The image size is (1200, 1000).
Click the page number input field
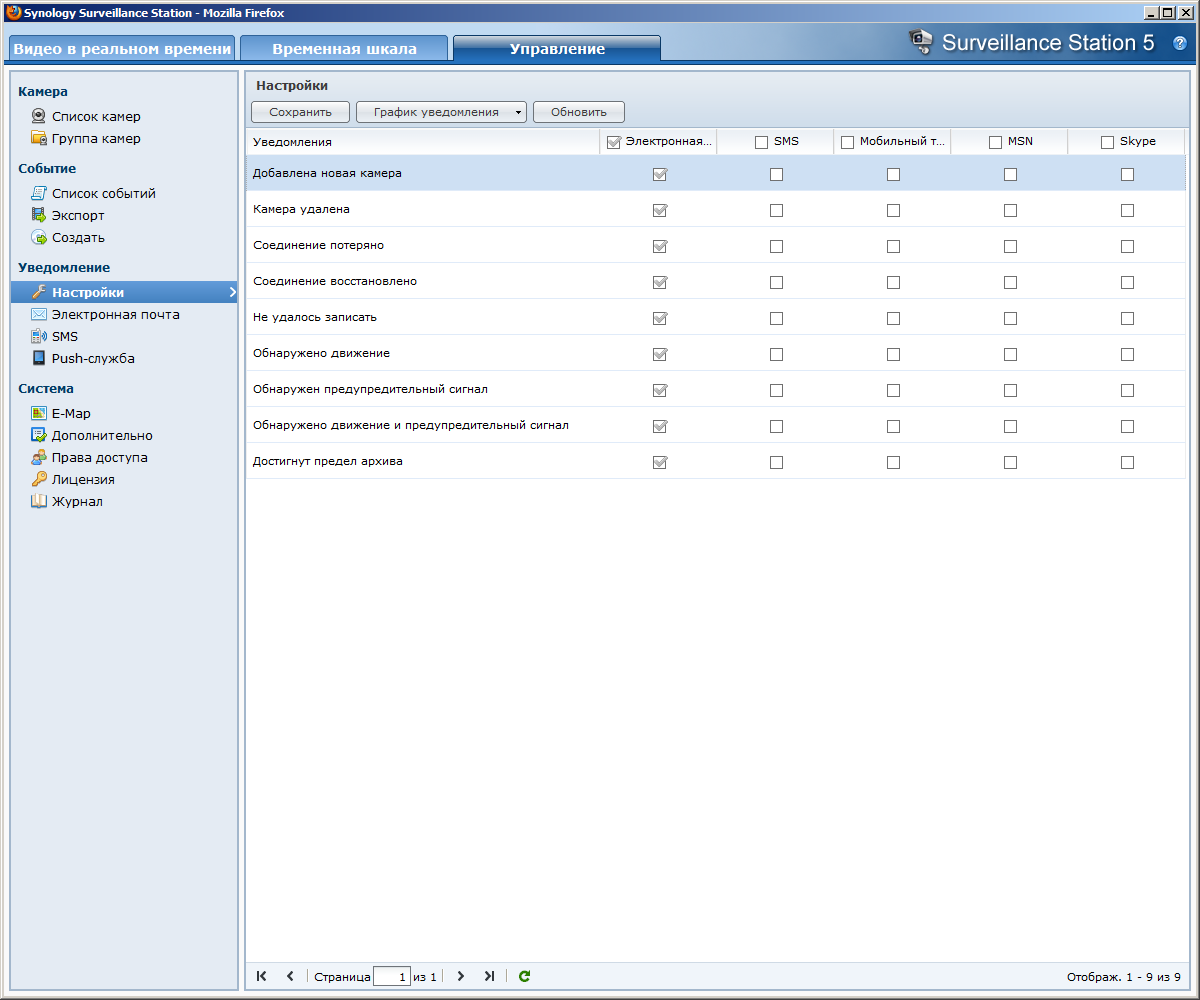pyautogui.click(x=391, y=976)
